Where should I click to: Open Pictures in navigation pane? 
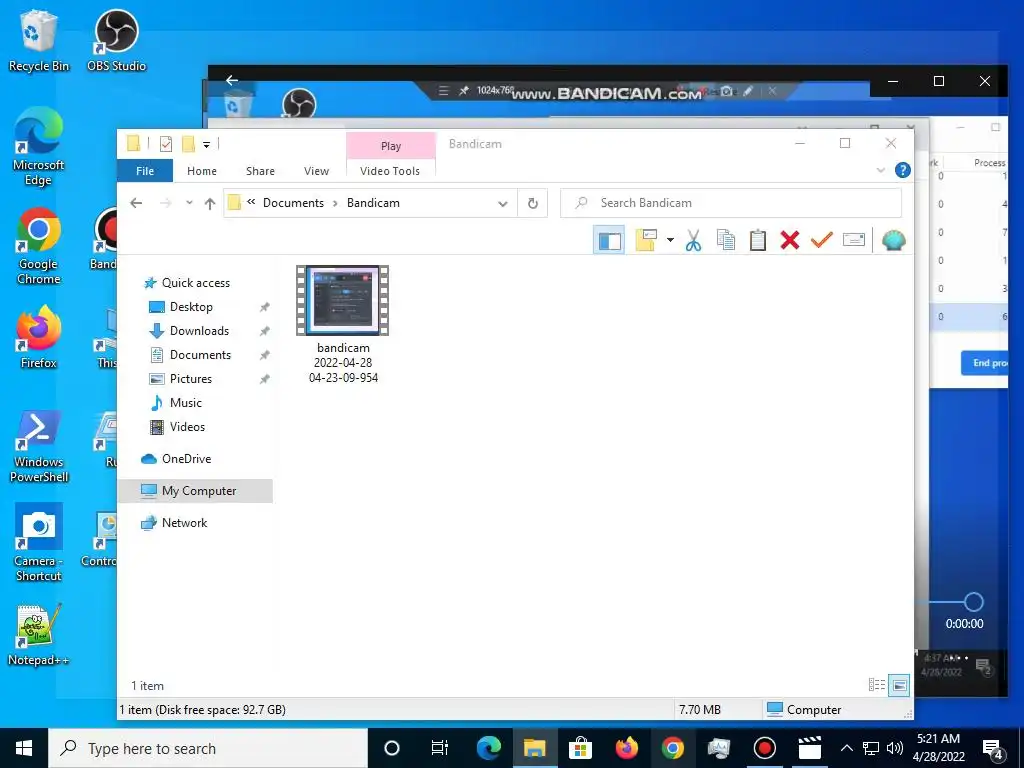coord(190,379)
